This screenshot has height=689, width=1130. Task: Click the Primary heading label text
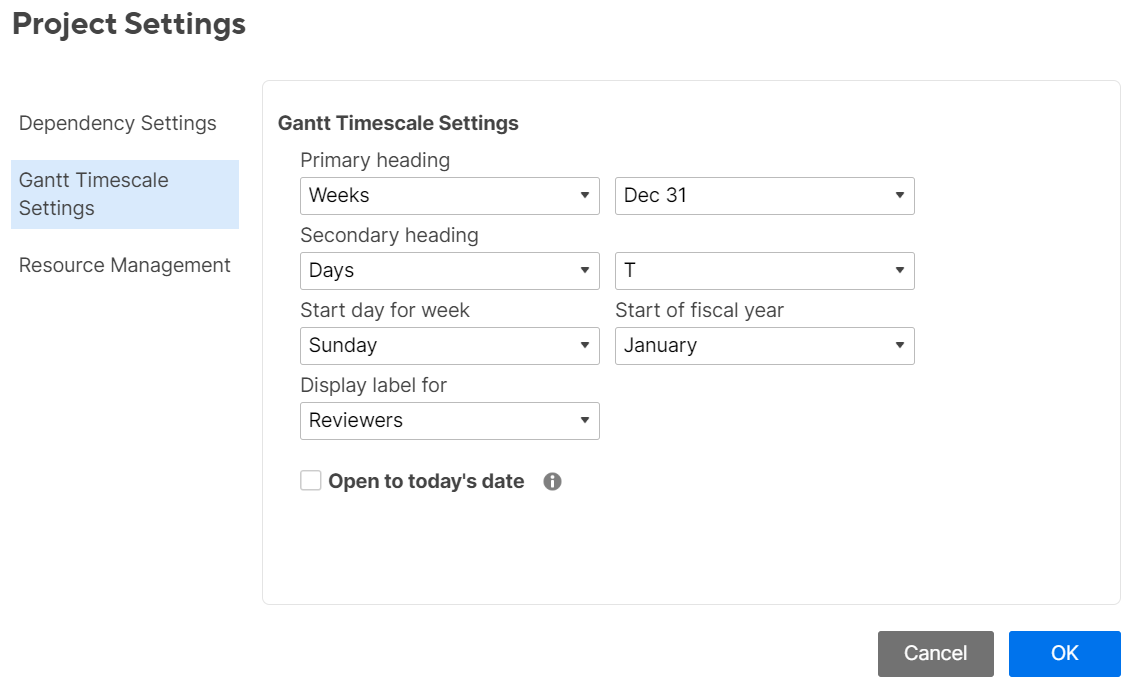(375, 160)
